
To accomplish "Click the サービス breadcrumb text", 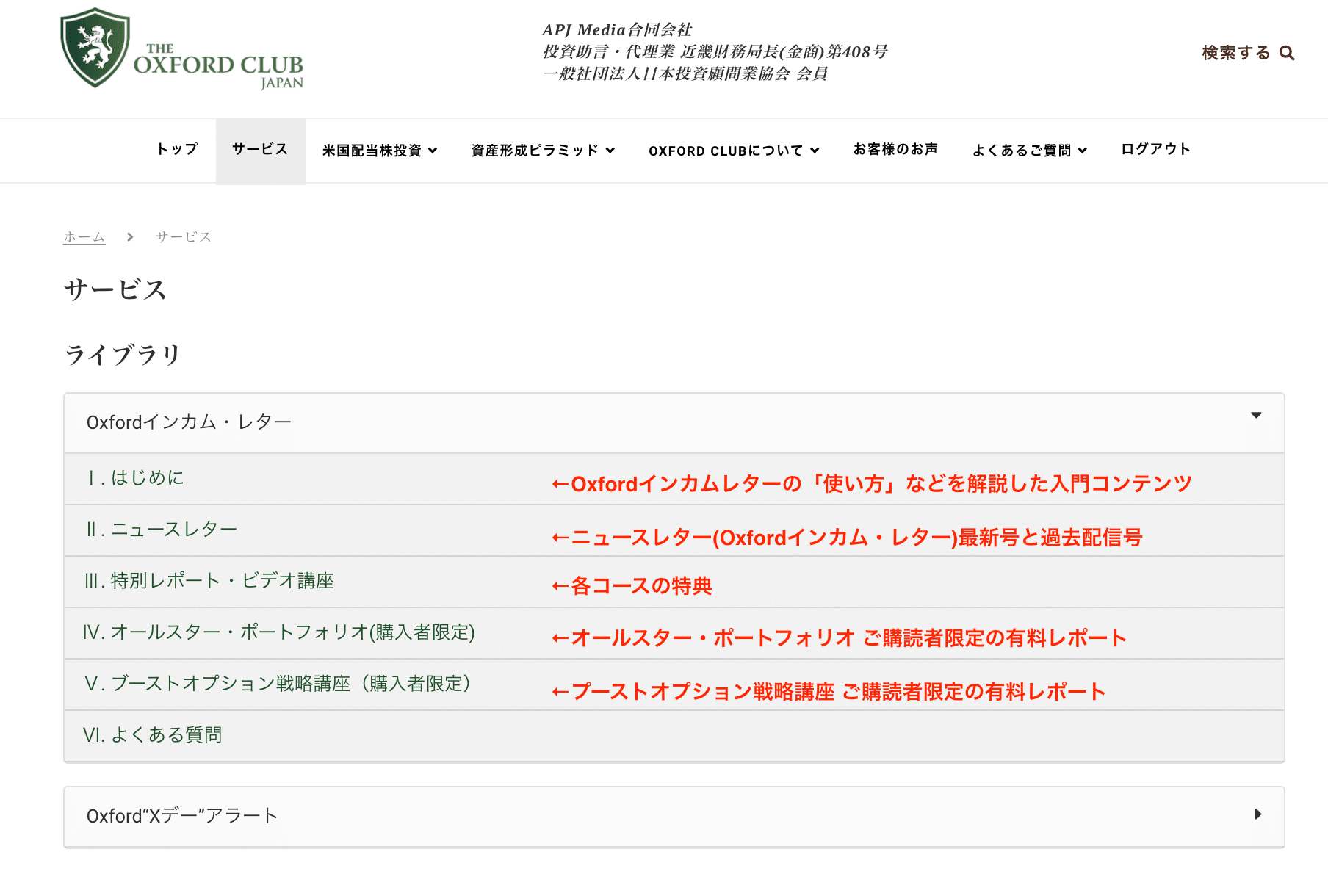I will (x=184, y=236).
